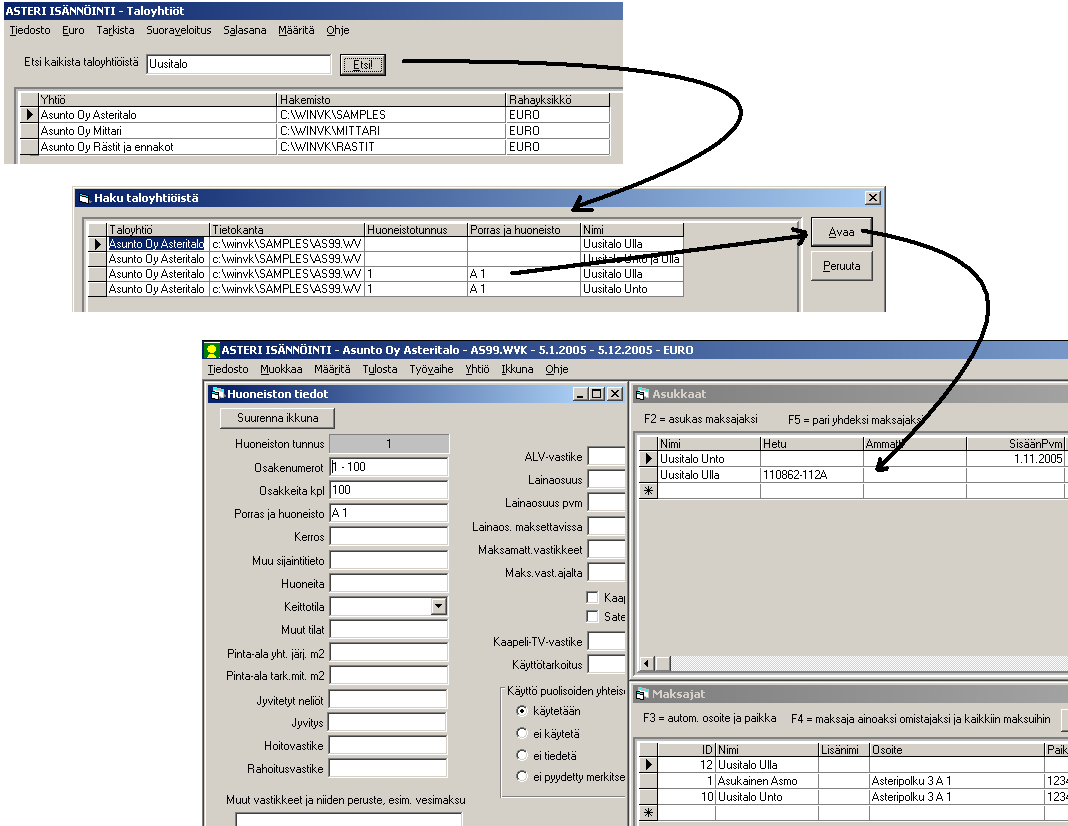Maximize the Huoneiston tiedot window
The height and width of the screenshot is (826, 1068).
[x=597, y=394]
